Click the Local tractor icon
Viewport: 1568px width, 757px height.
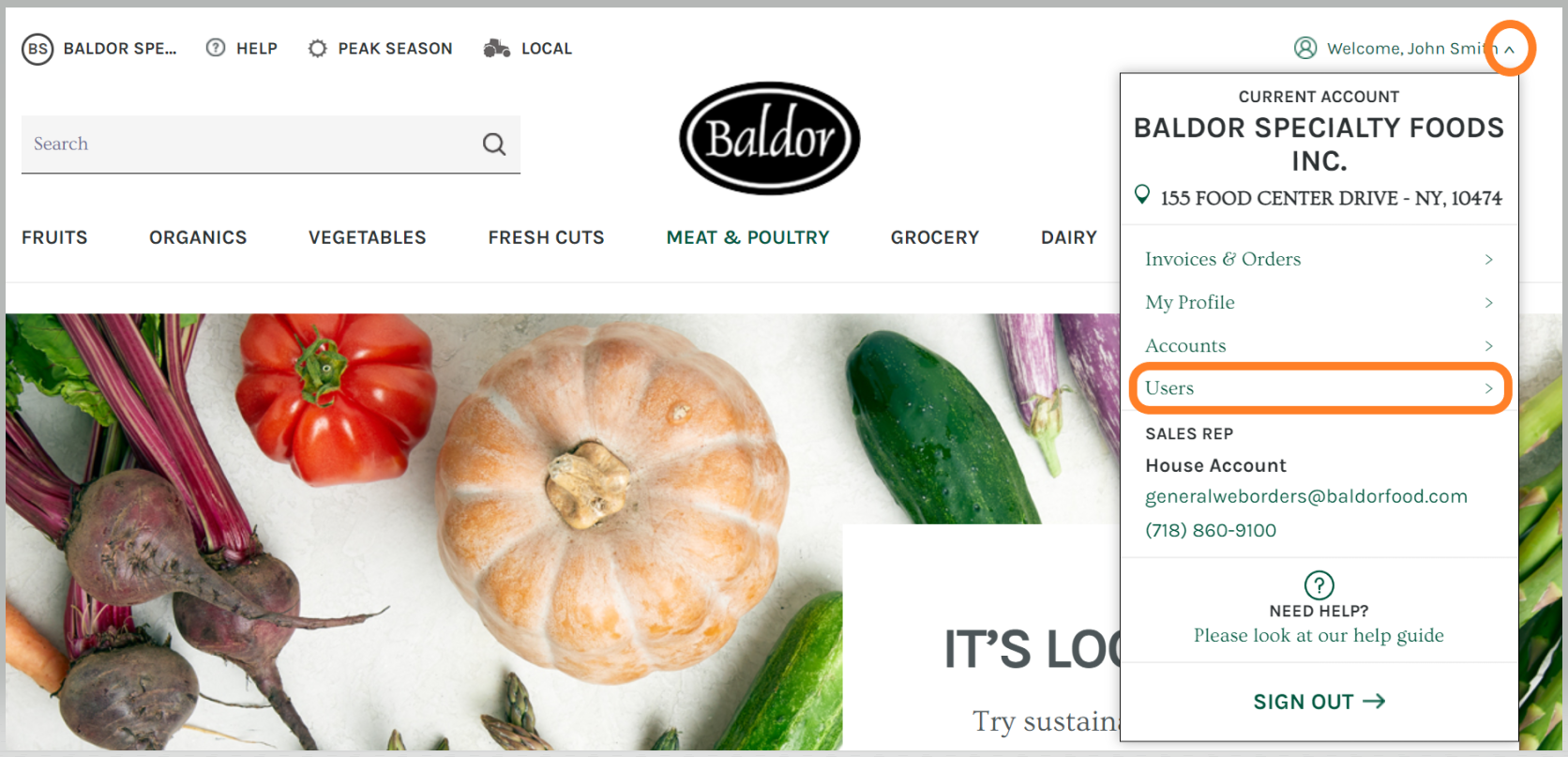pyautogui.click(x=497, y=48)
